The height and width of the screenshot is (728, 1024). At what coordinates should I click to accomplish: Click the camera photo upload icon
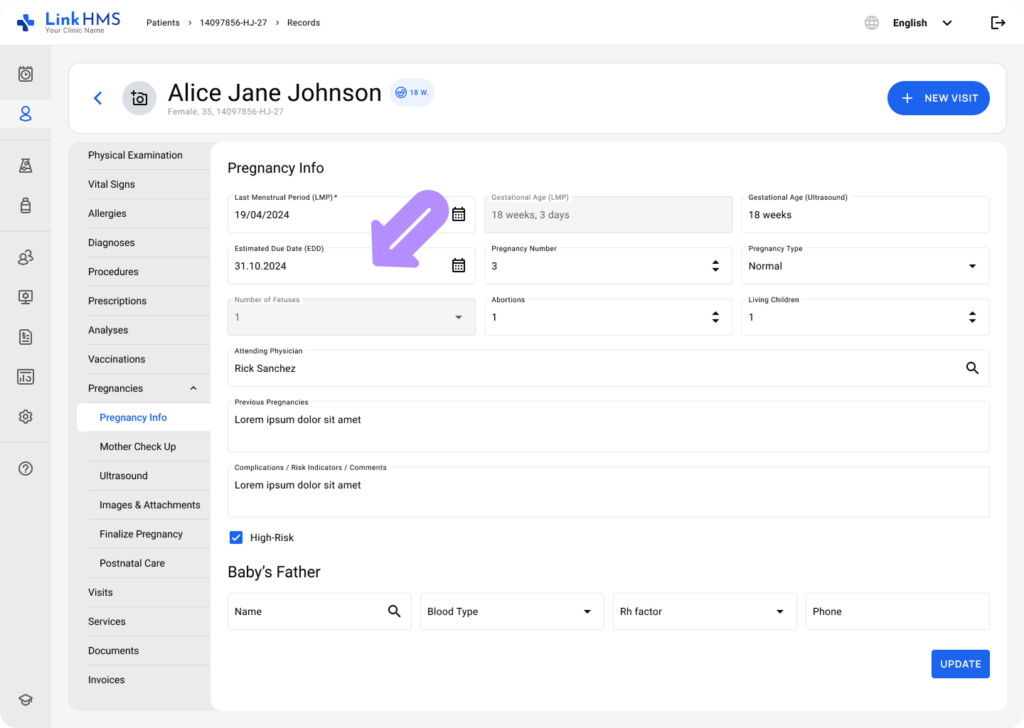click(x=139, y=98)
